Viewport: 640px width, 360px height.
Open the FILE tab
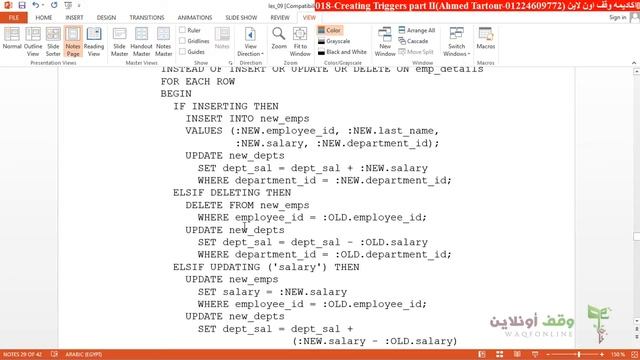[x=14, y=18]
